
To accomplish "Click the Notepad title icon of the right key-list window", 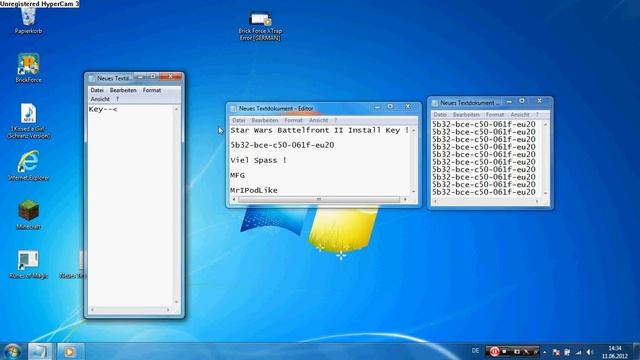I will pos(435,103).
